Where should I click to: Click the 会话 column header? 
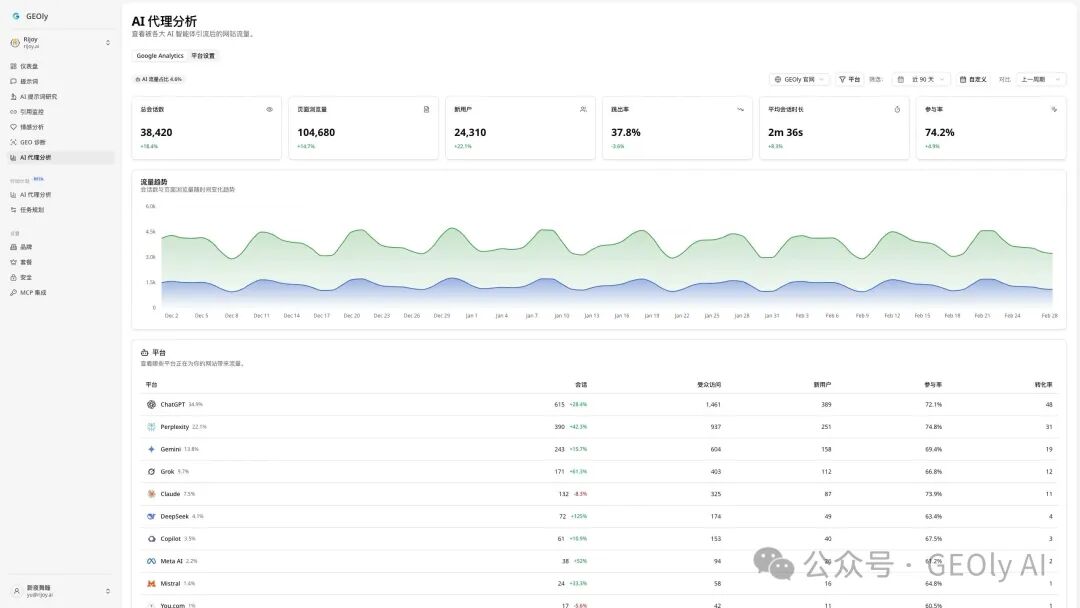tap(581, 385)
